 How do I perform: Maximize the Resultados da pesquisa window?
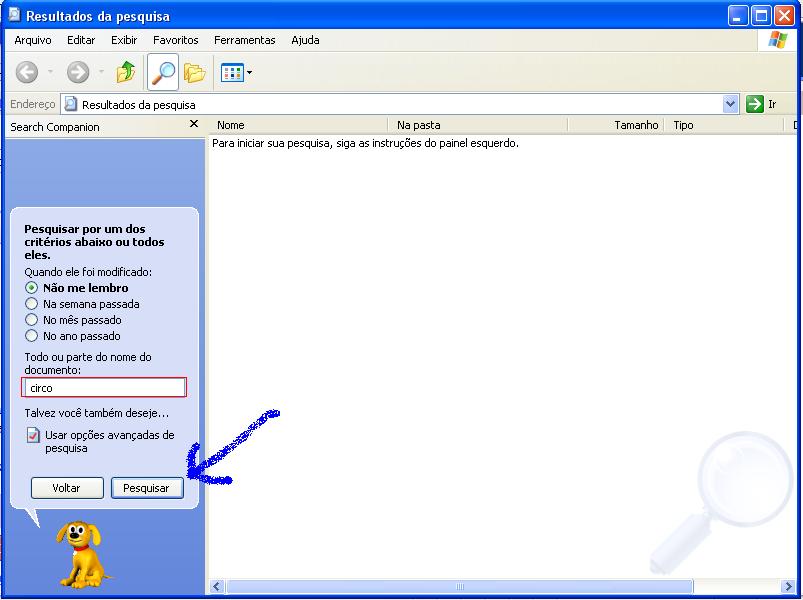click(x=761, y=16)
